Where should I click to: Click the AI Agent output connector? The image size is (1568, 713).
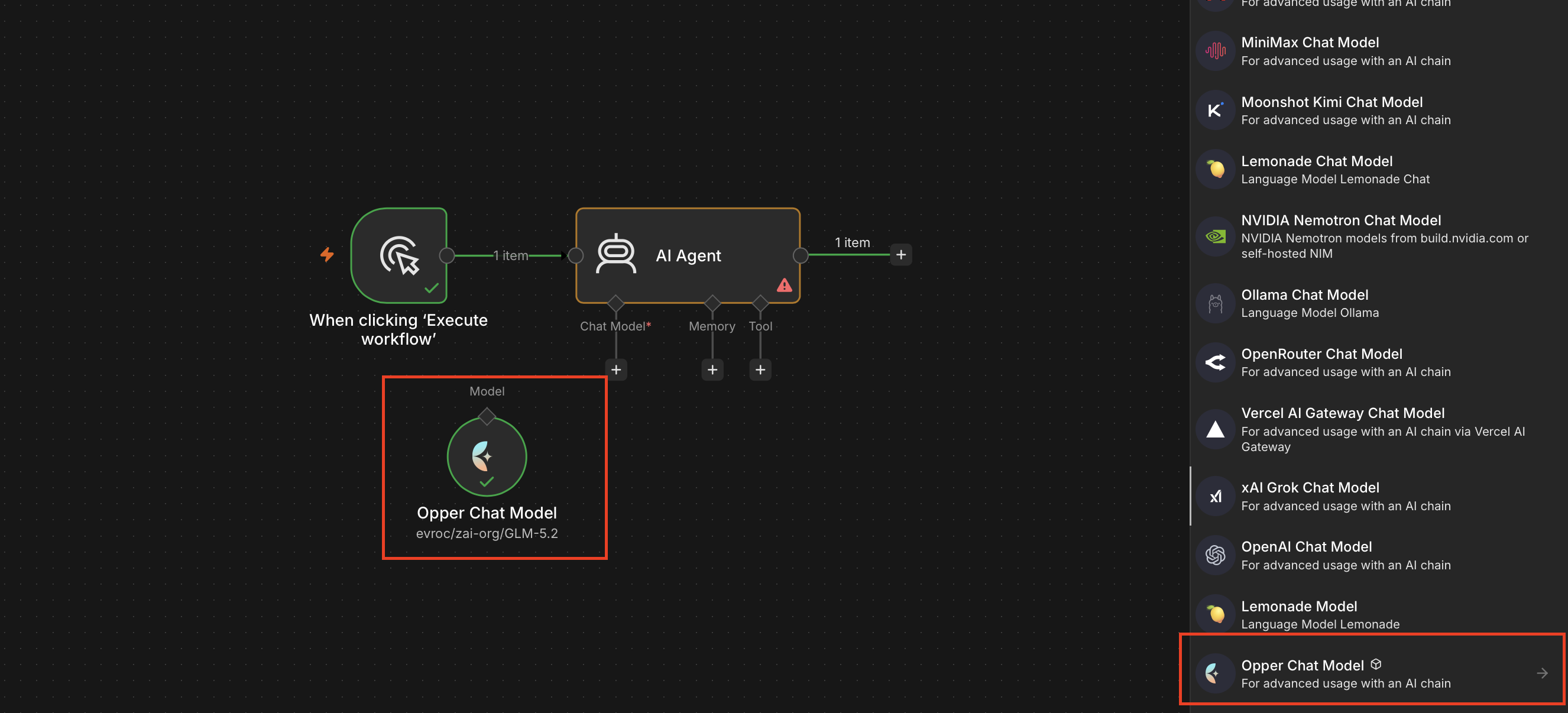[x=801, y=256]
